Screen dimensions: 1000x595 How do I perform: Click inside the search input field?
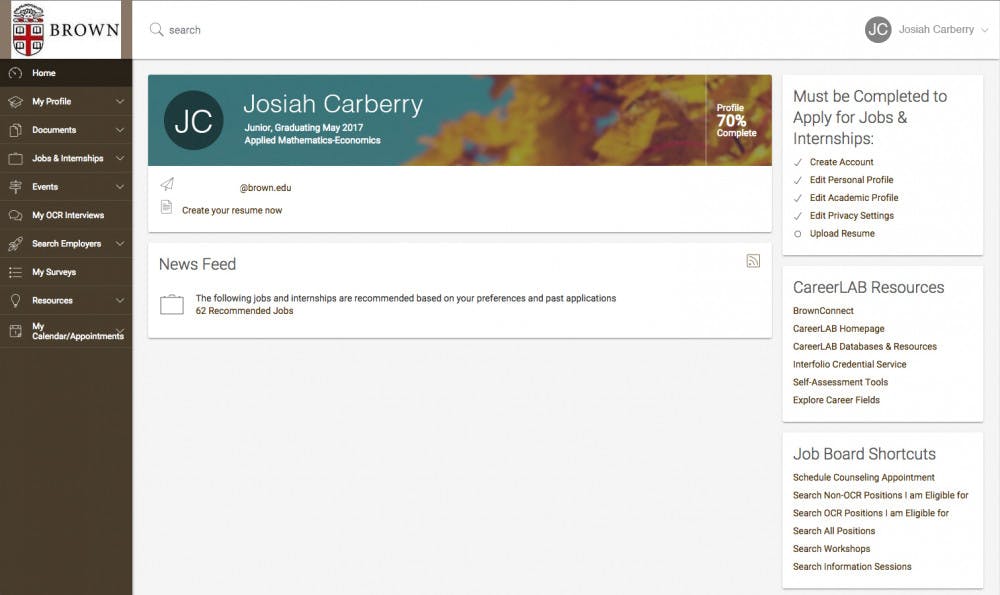250,29
